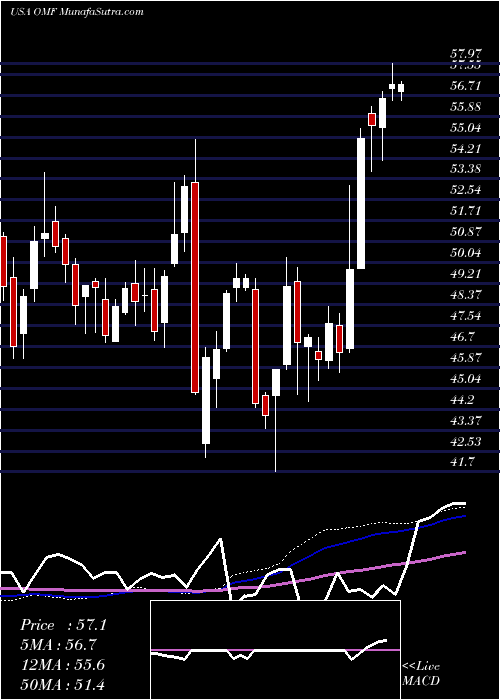500x700 pixels.
Task: Select the 54.21 price axis label
Action: click(466, 148)
